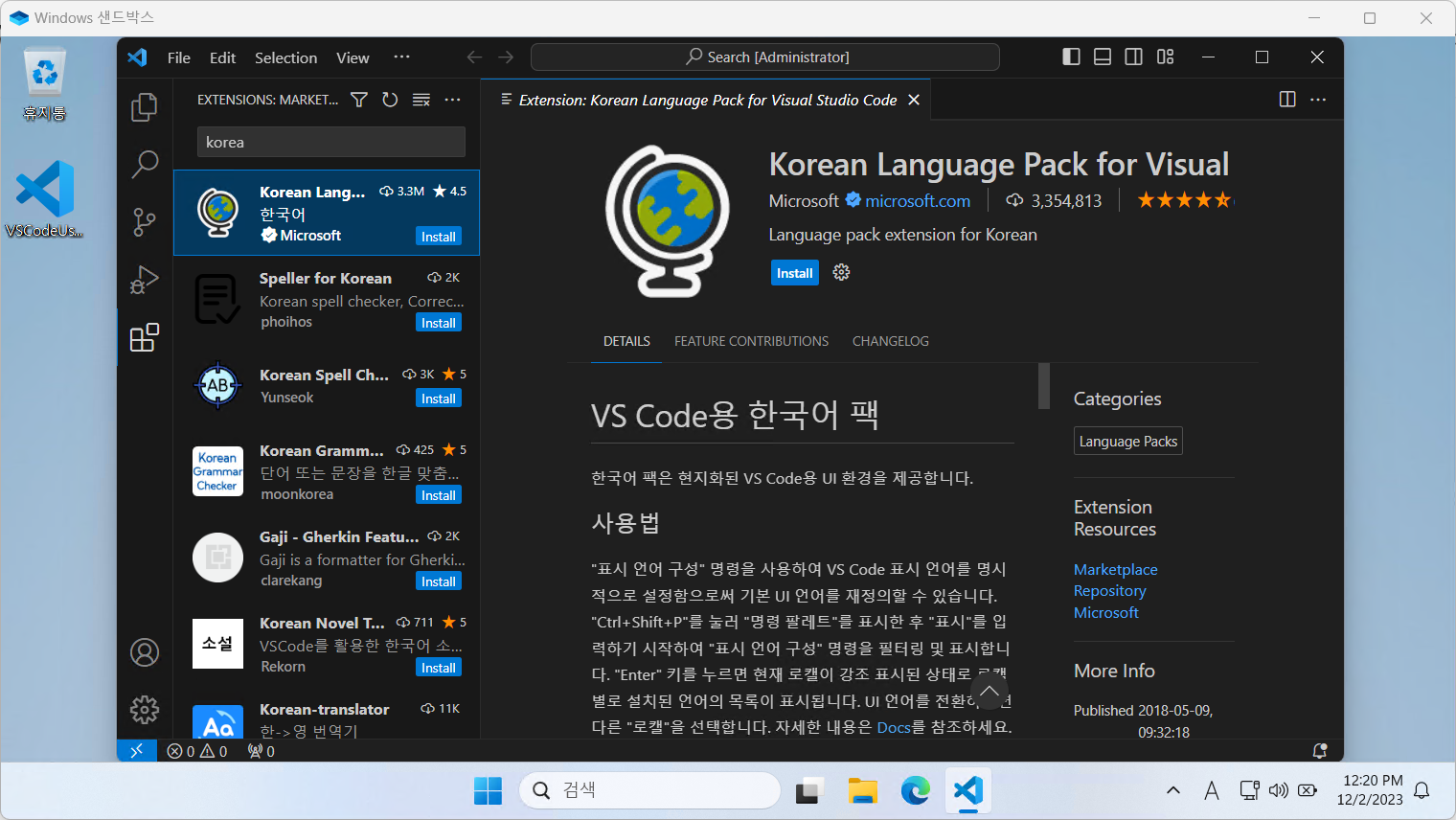Image resolution: width=1456 pixels, height=820 pixels.
Task: Clear extensions search results icon
Action: 421,100
